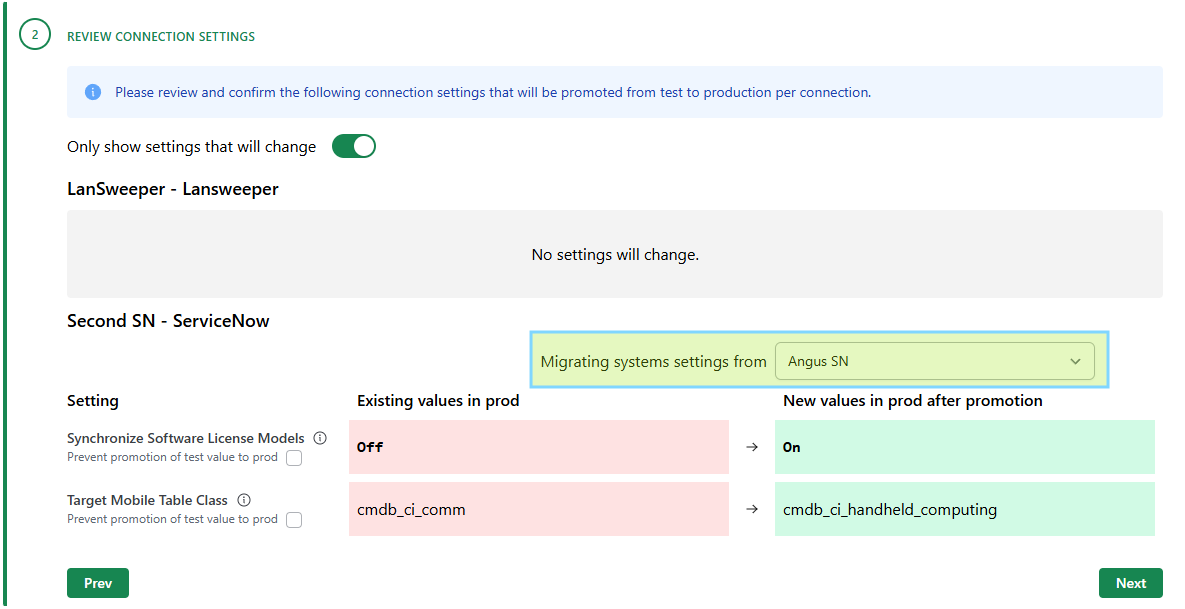
Task: Open the Angus SN migration source dropdown
Action: (934, 361)
